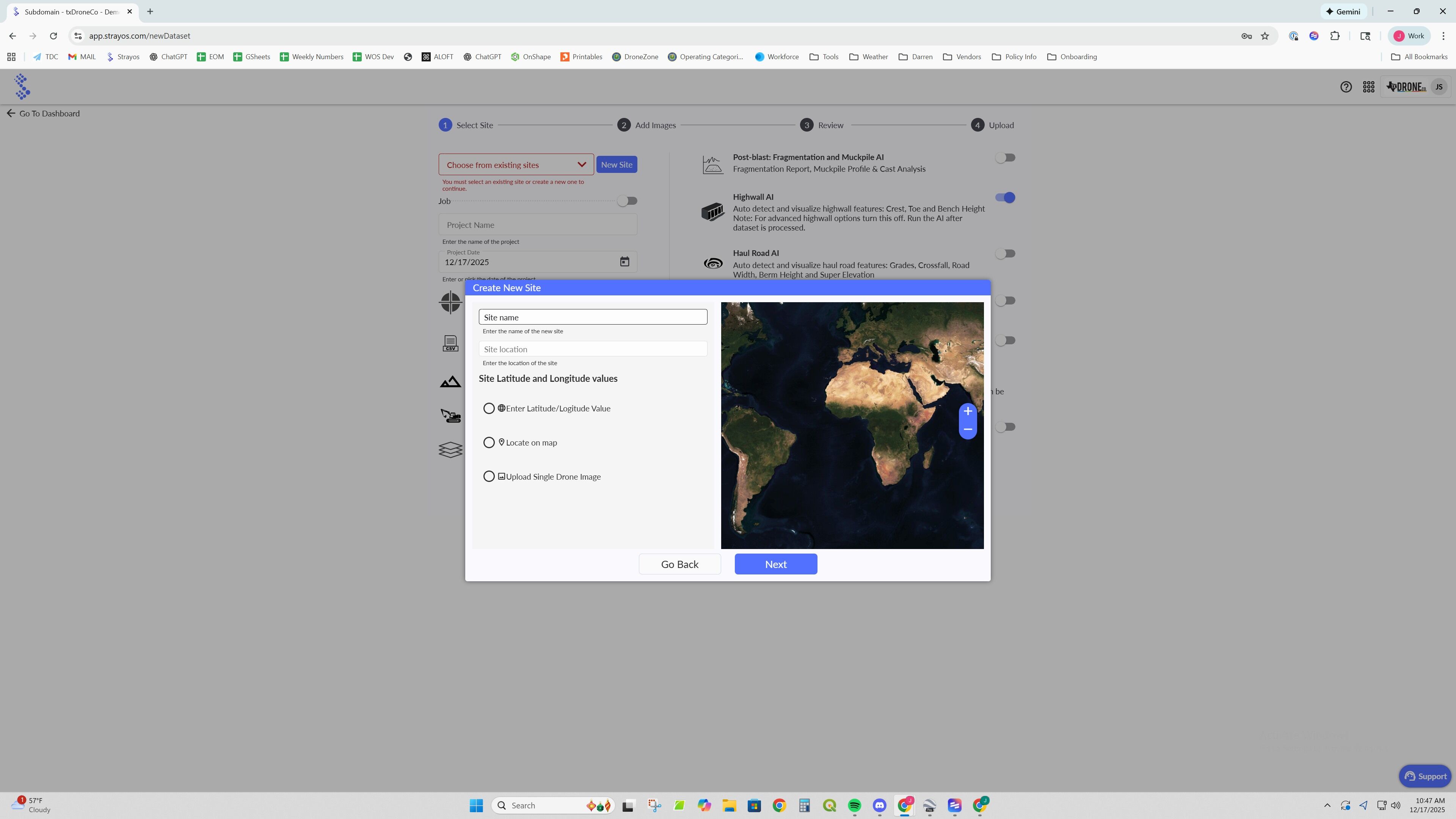
Task: Click the Go Back button
Action: tap(679, 564)
